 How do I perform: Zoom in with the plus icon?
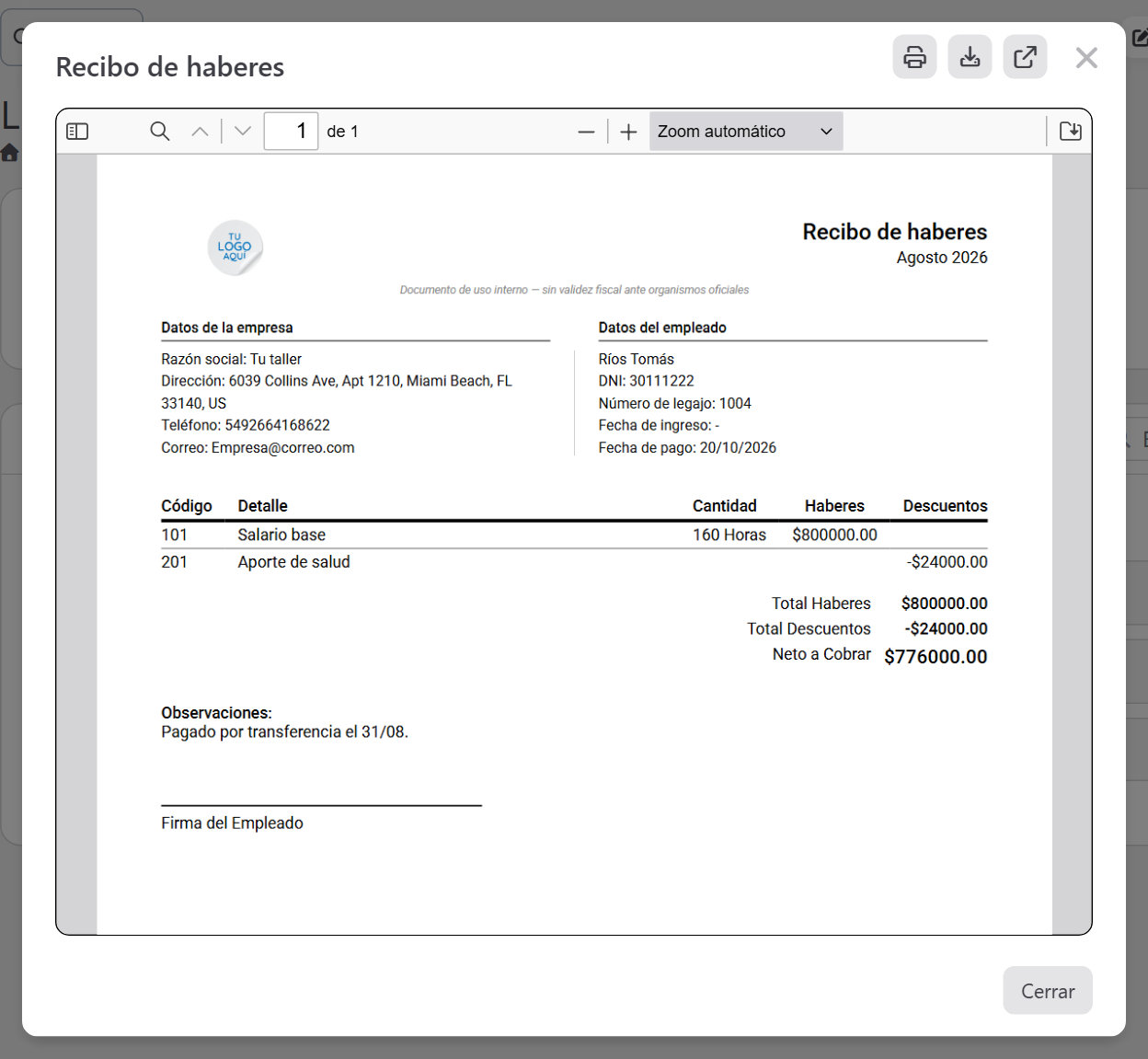pyautogui.click(x=628, y=132)
